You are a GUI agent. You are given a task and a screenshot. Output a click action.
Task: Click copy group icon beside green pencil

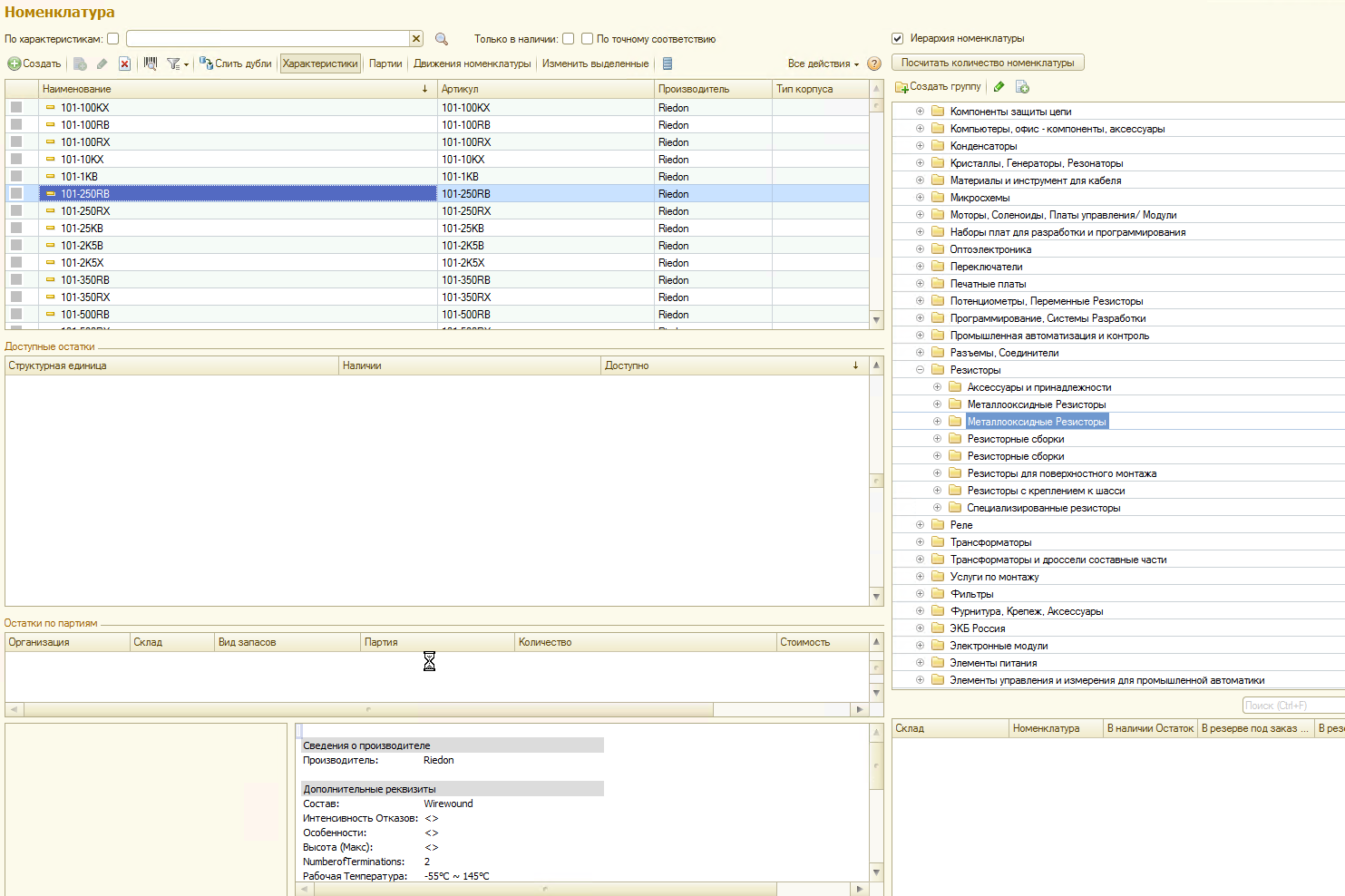click(1022, 87)
